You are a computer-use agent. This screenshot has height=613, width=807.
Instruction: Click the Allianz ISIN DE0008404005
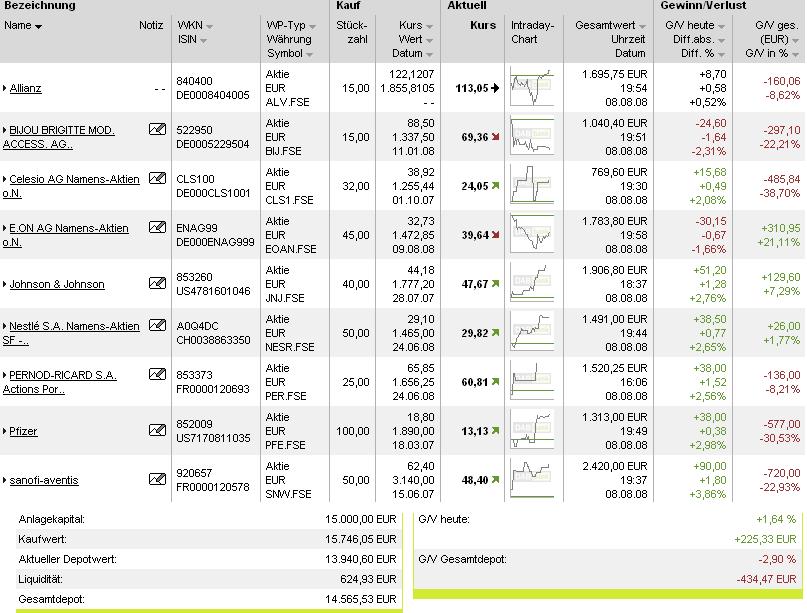(x=213, y=95)
